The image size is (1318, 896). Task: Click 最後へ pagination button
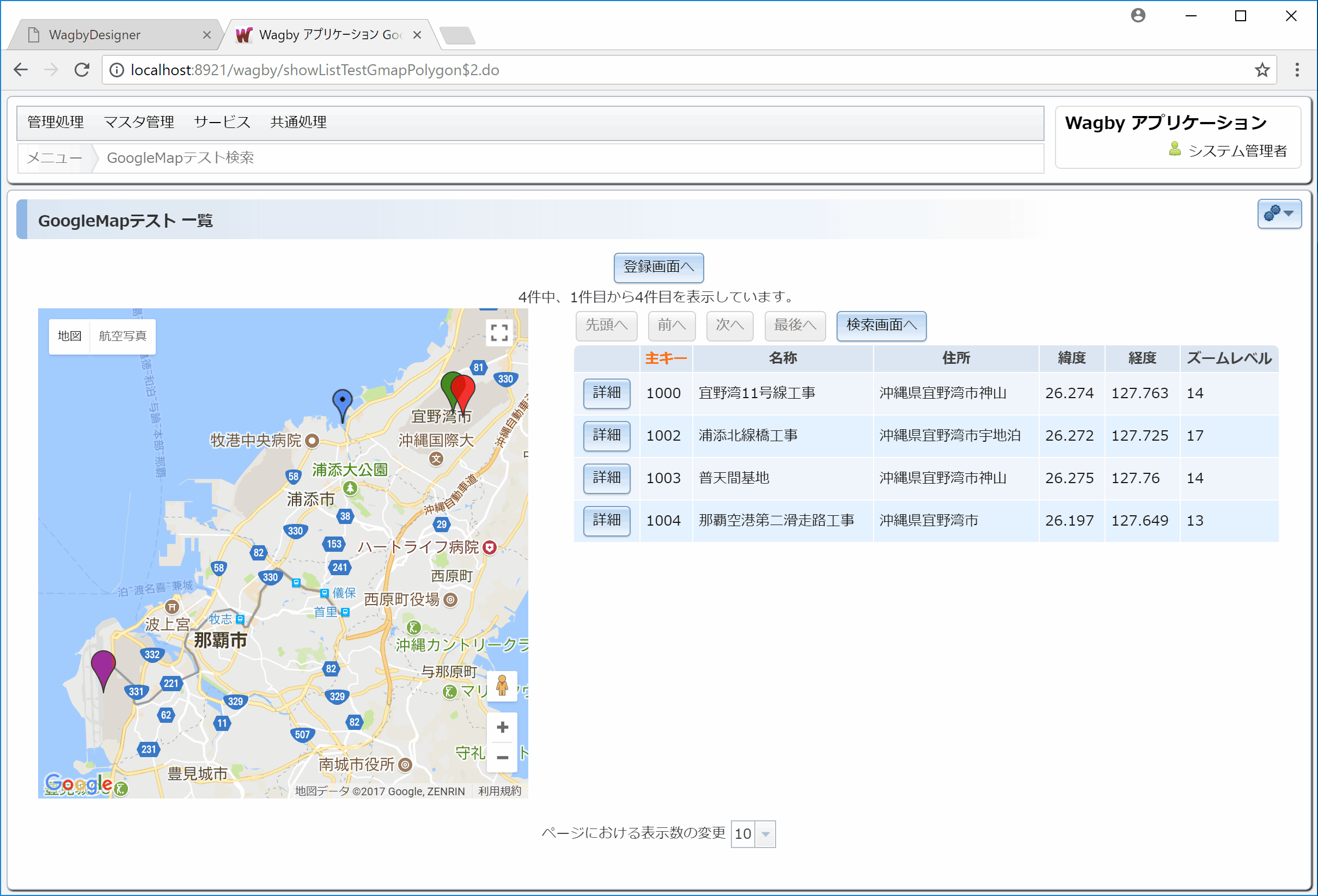click(x=795, y=326)
